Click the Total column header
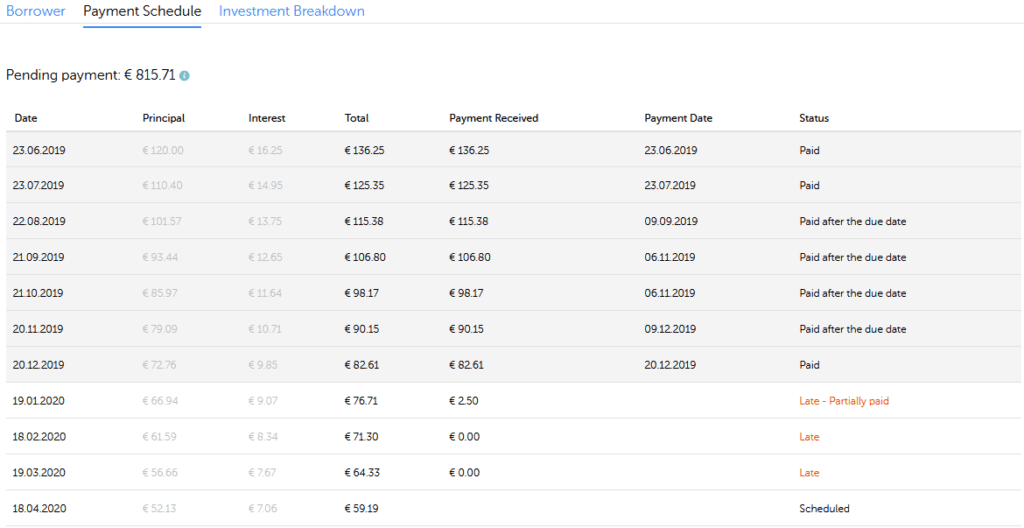This screenshot has height=528, width=1024. click(x=357, y=118)
